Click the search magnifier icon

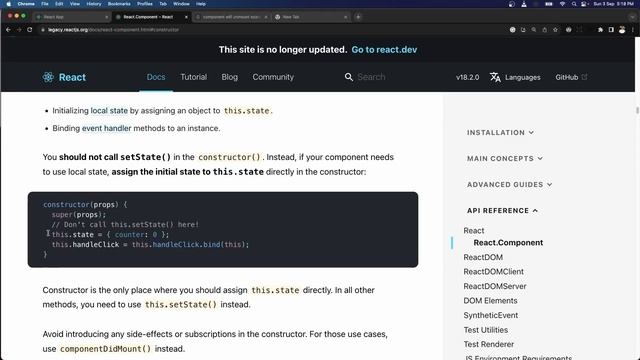click(x=349, y=77)
